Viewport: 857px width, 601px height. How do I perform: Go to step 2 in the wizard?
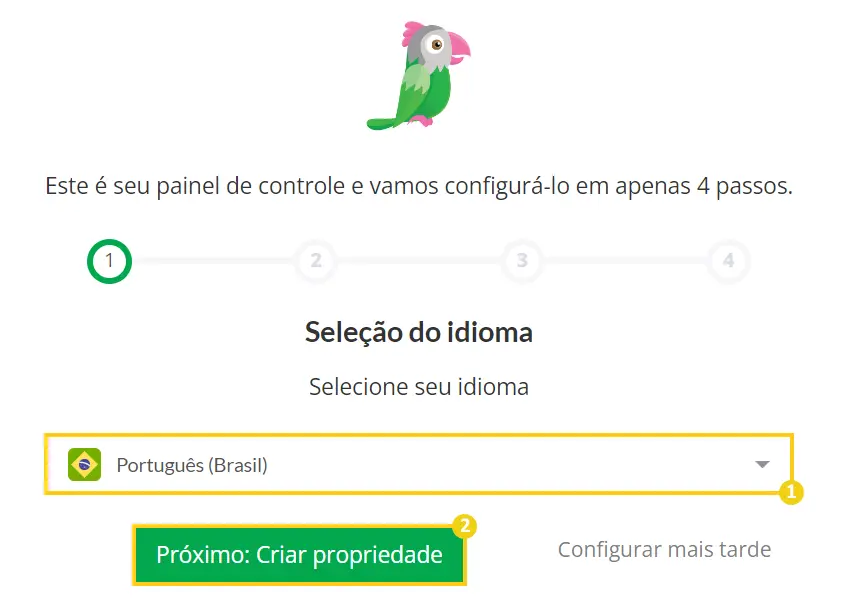pos(316,261)
